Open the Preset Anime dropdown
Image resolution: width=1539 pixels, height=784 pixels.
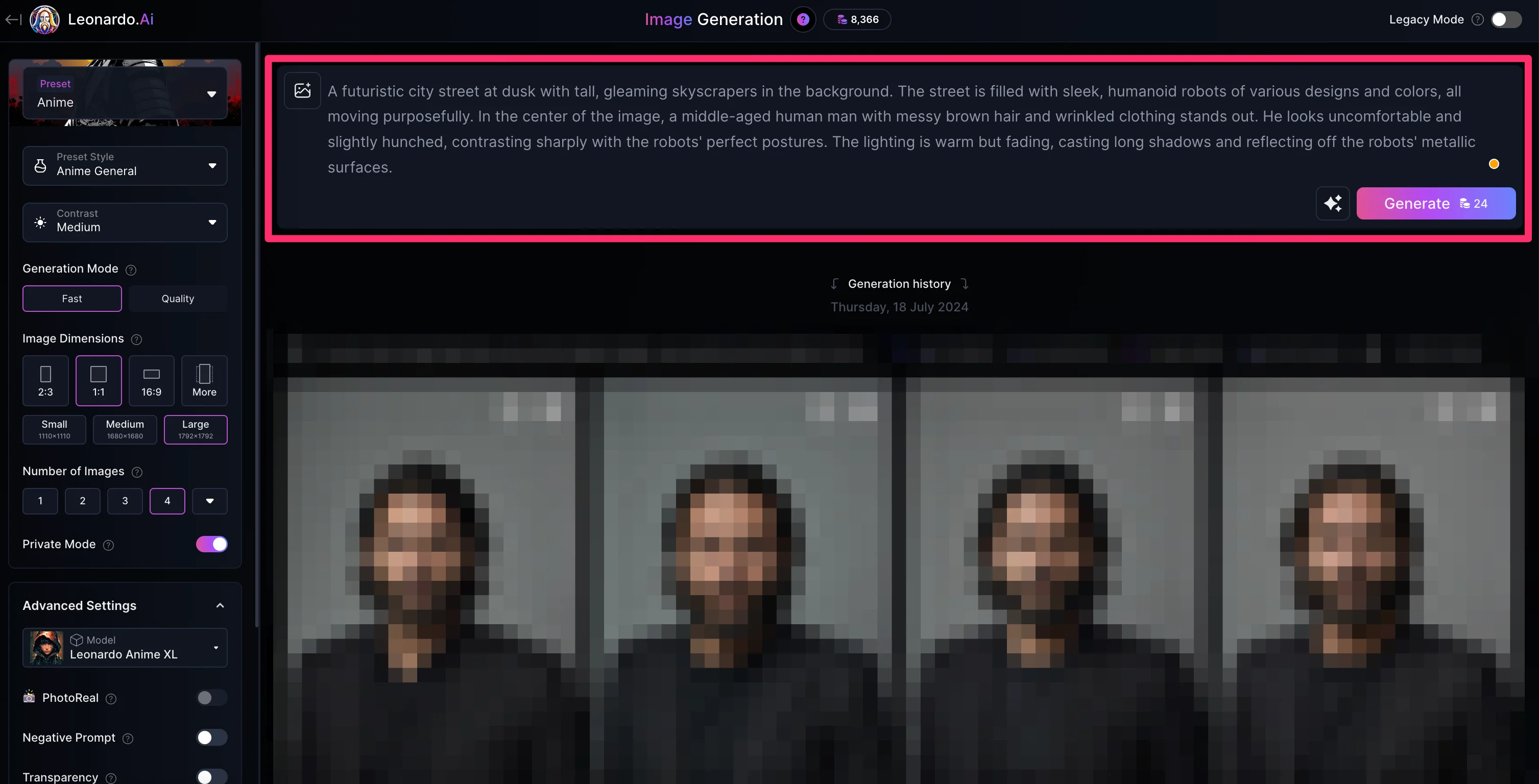pyautogui.click(x=125, y=93)
